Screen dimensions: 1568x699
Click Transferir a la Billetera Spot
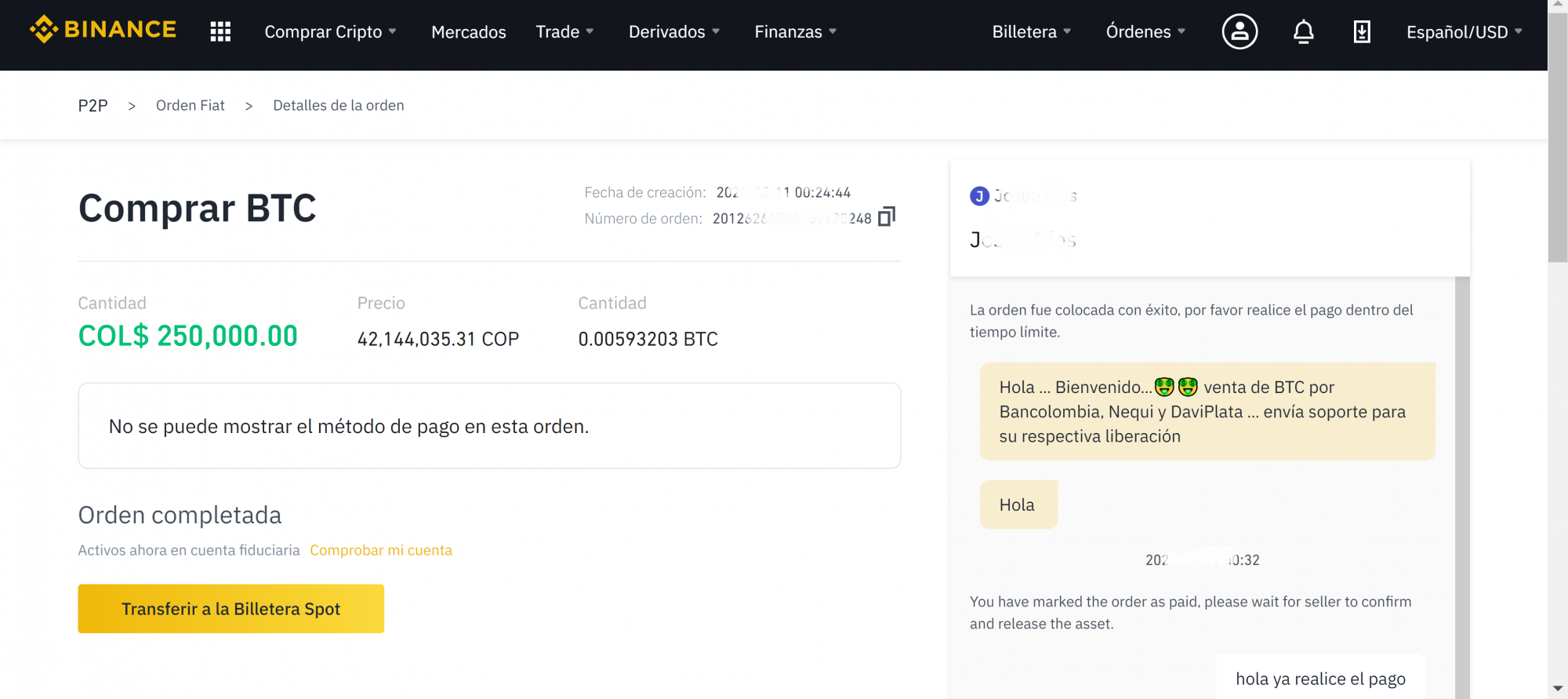pyautogui.click(x=231, y=609)
